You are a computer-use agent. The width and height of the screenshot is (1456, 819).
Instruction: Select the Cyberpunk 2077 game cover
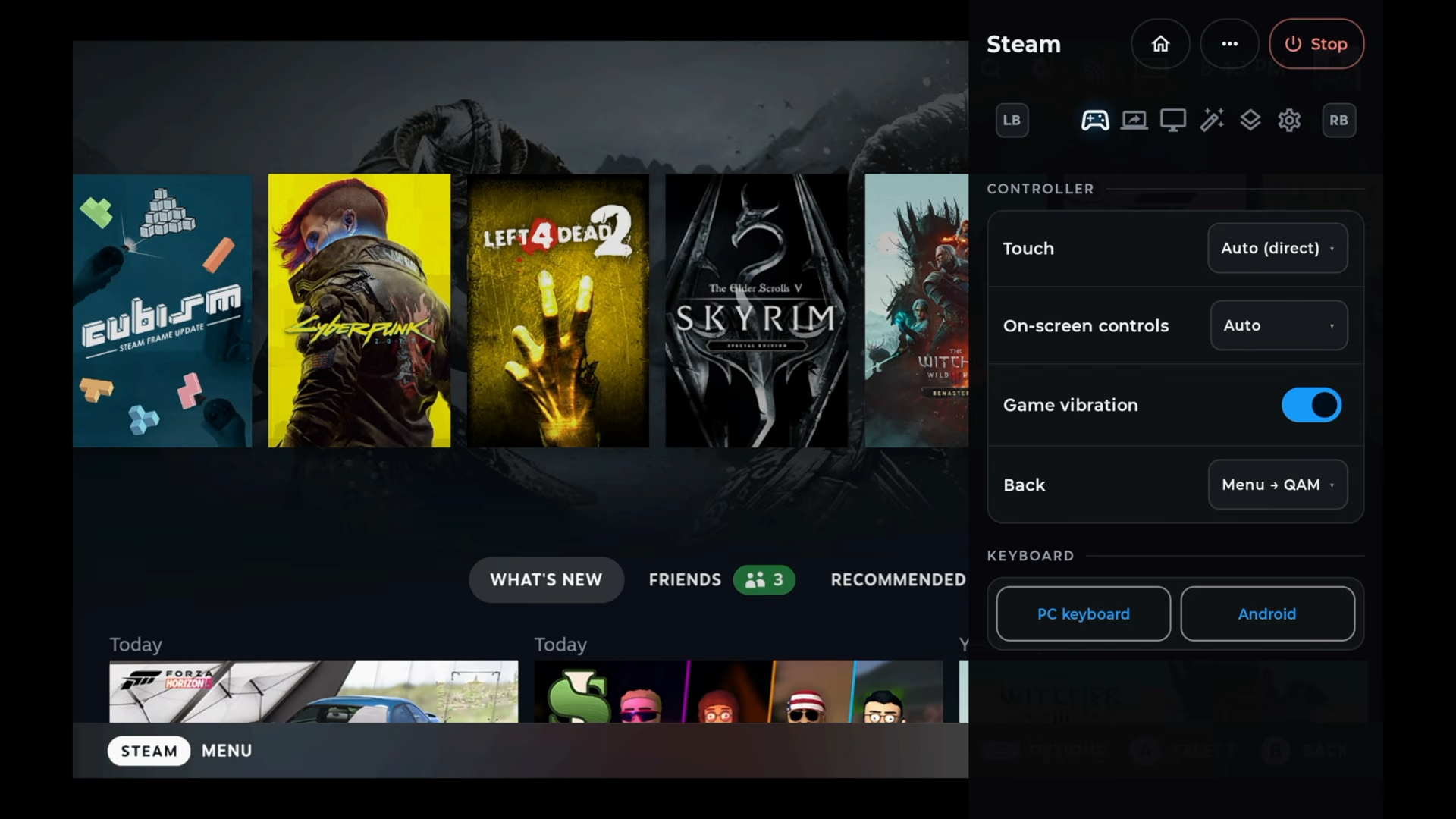359,311
